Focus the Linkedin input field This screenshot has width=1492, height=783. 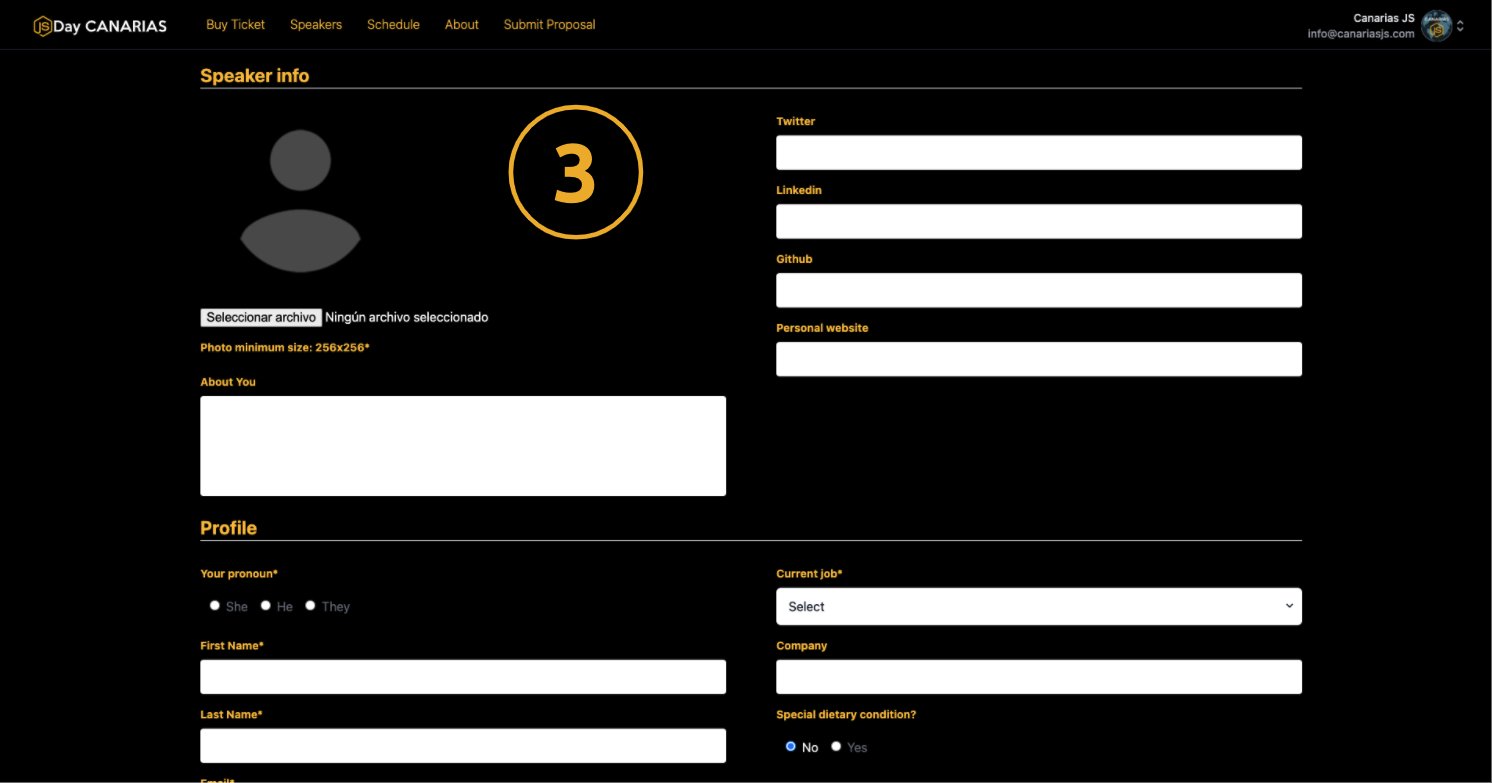point(1039,222)
